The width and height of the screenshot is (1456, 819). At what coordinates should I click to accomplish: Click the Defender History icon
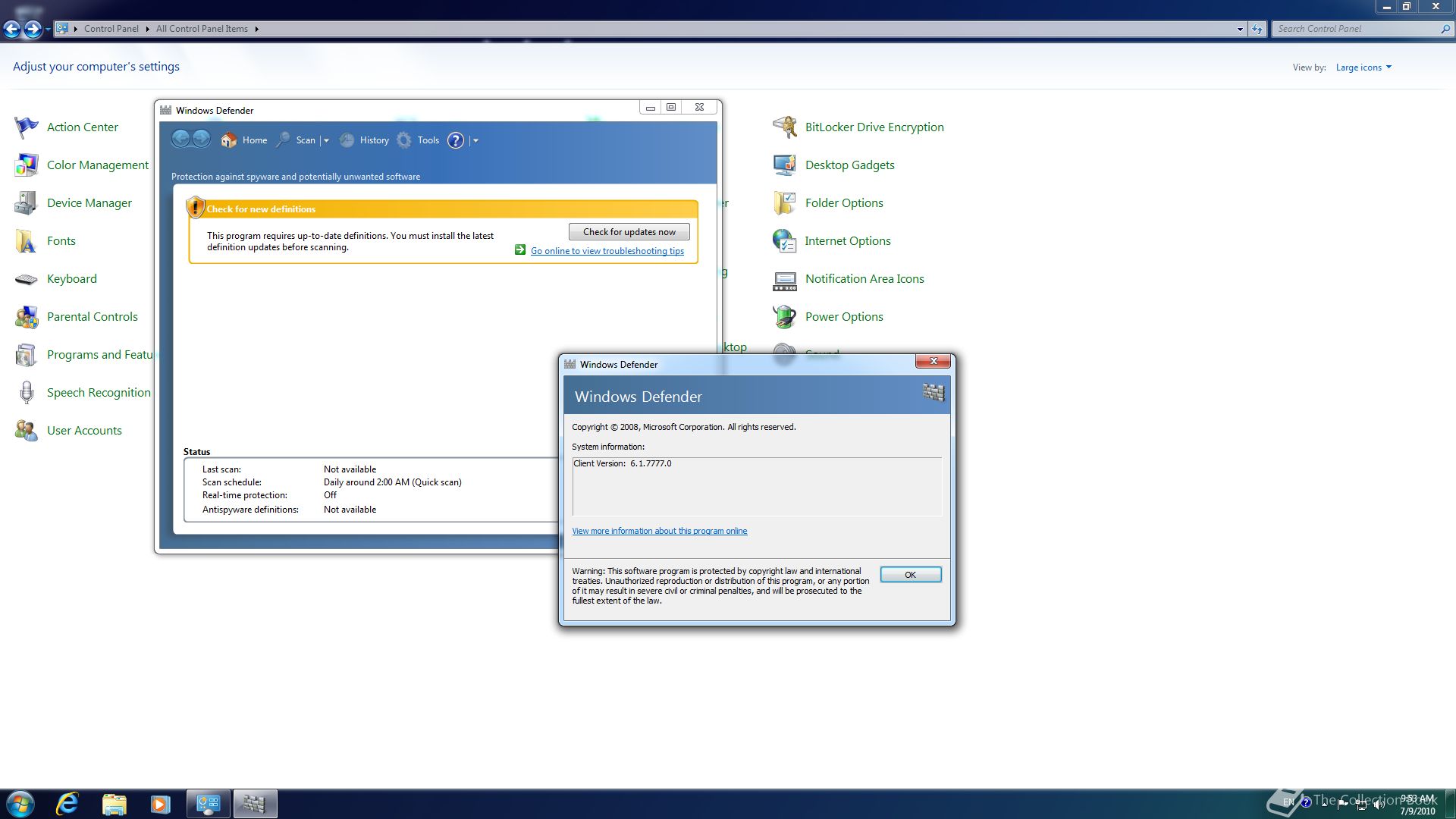click(347, 140)
